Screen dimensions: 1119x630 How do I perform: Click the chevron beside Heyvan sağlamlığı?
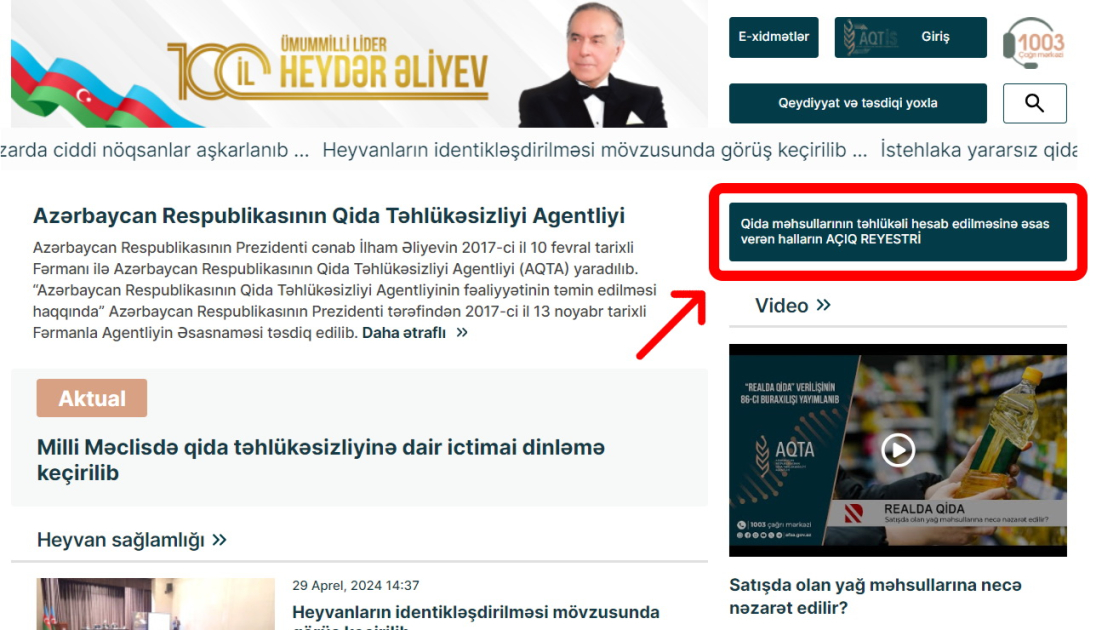click(x=219, y=539)
